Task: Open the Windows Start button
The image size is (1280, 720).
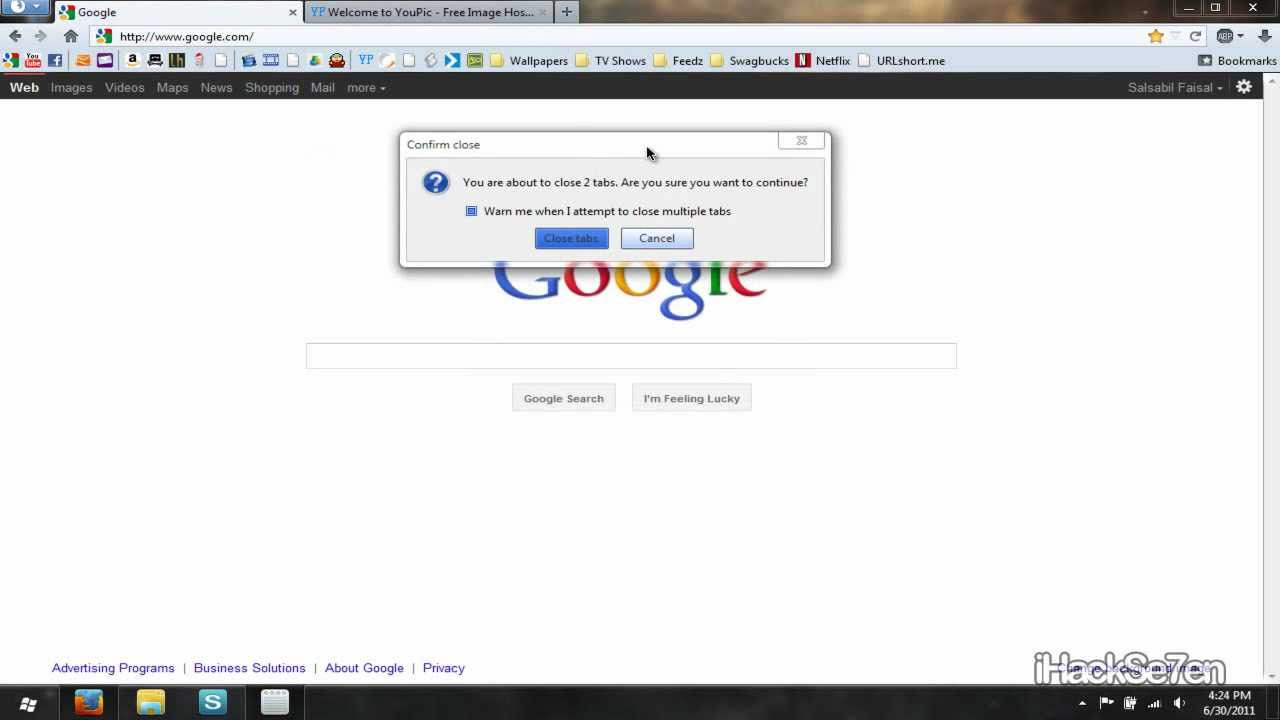Action: coord(28,703)
